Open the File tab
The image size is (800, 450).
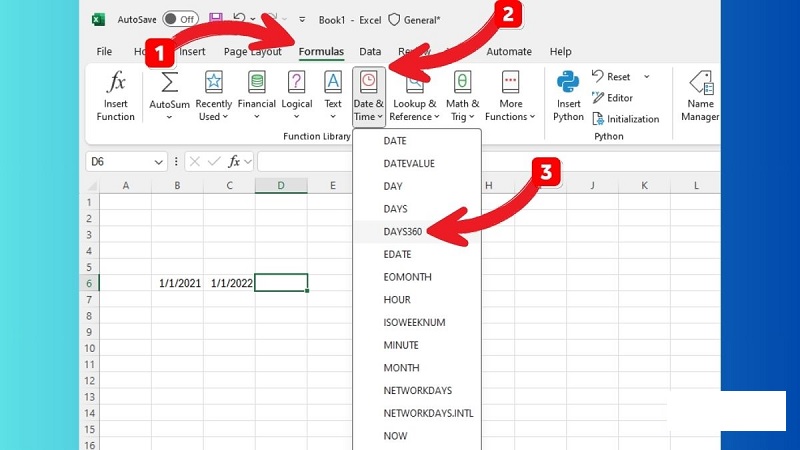pyautogui.click(x=104, y=52)
